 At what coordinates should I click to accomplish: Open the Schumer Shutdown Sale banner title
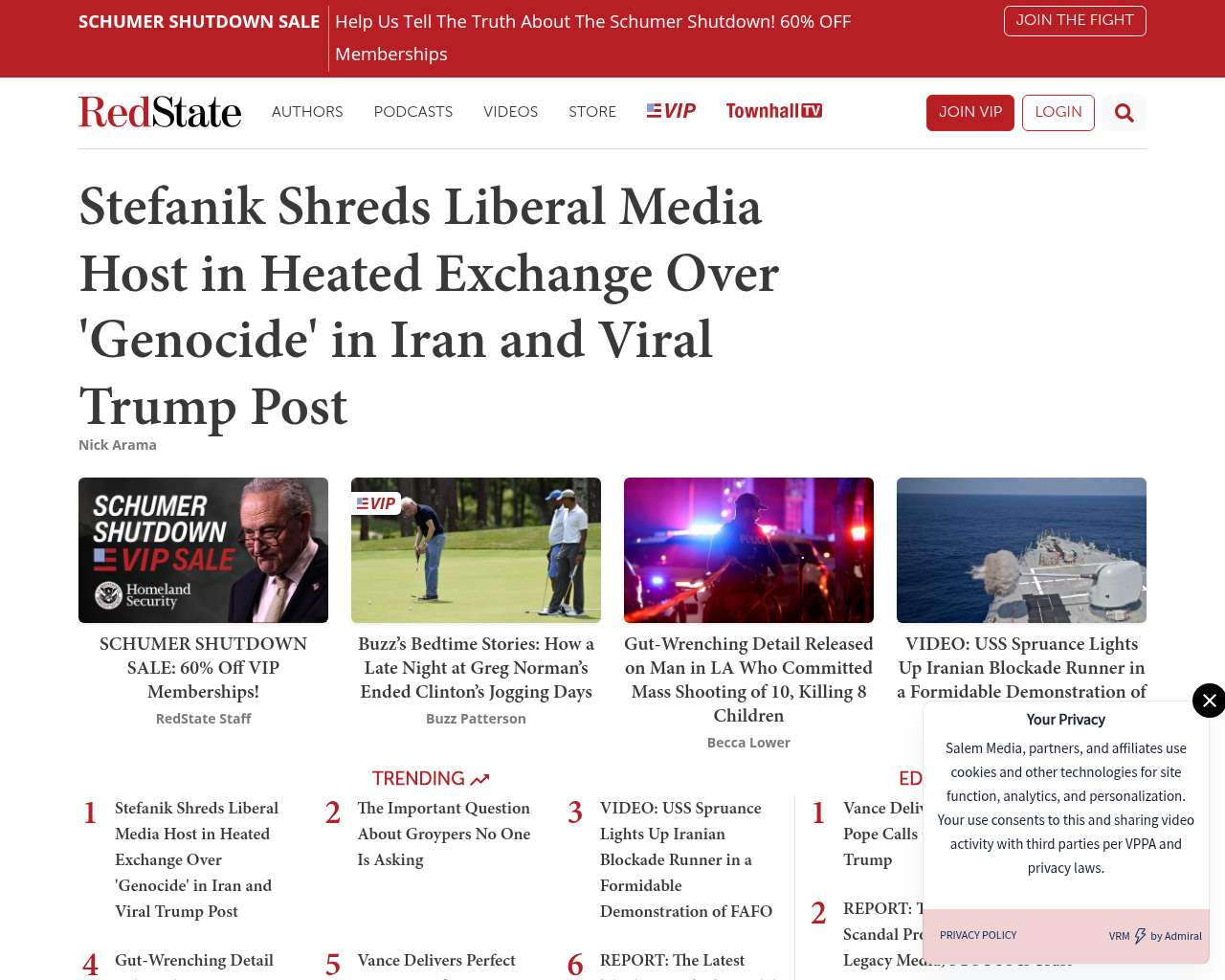(199, 22)
